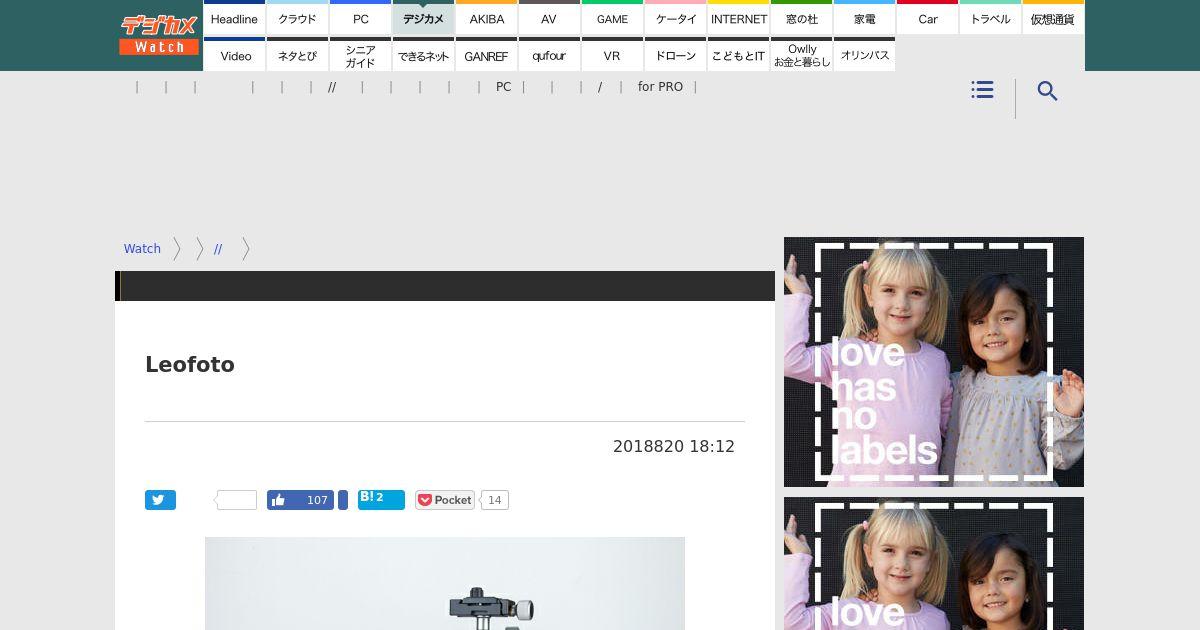Open the PC link in category bar

(x=503, y=87)
